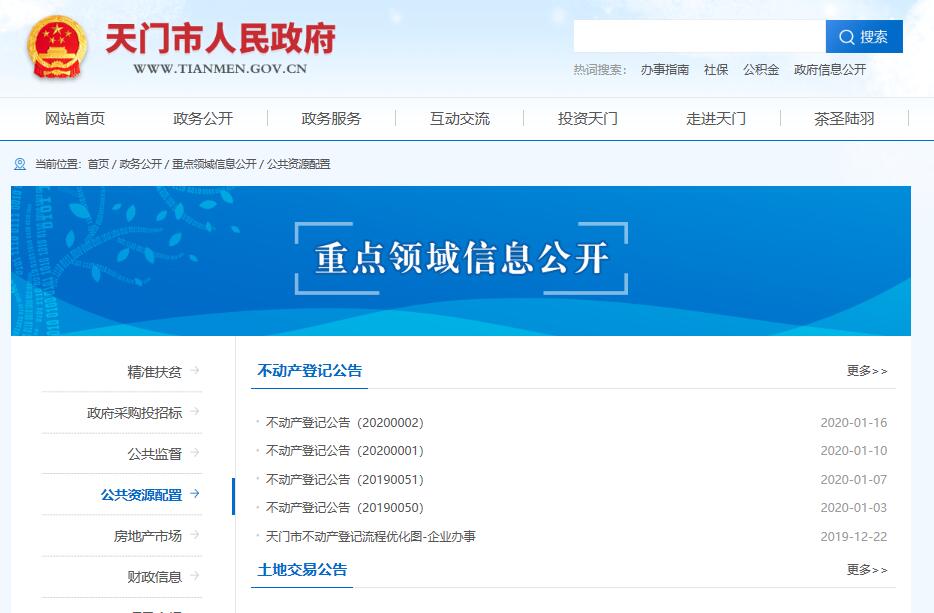Click the 公积金 hot search keyword

pos(761,70)
